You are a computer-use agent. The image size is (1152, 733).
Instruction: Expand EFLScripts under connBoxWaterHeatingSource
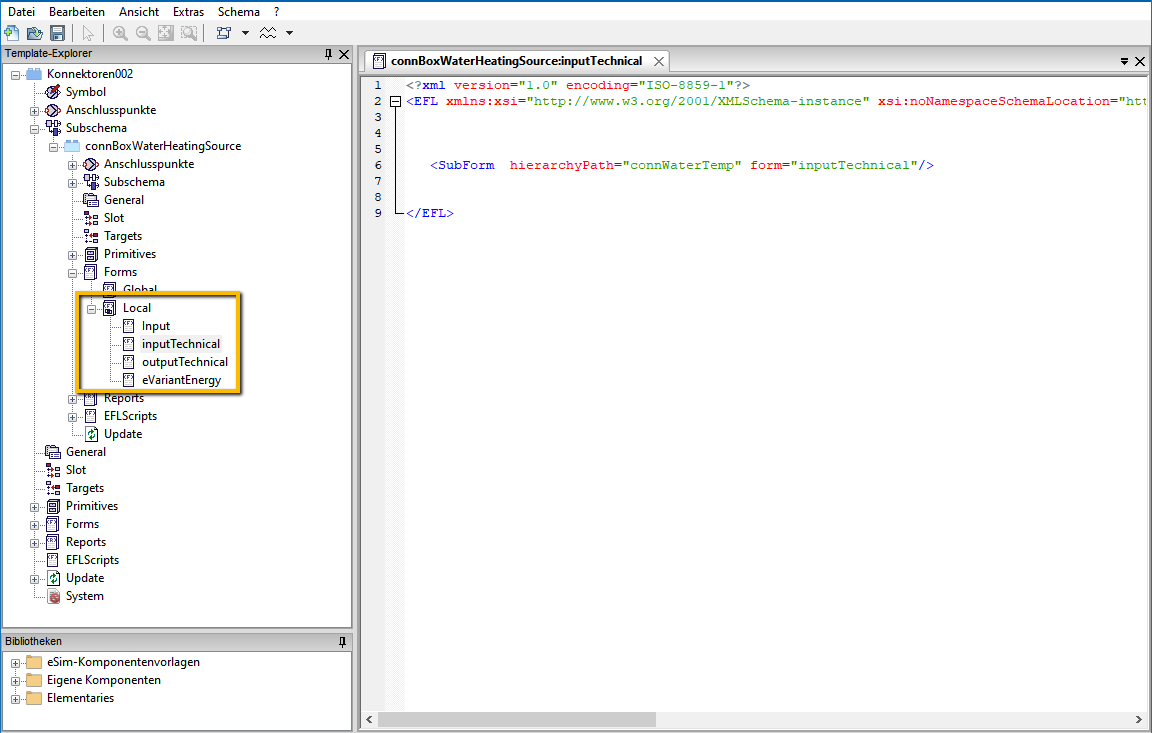pyautogui.click(x=73, y=417)
